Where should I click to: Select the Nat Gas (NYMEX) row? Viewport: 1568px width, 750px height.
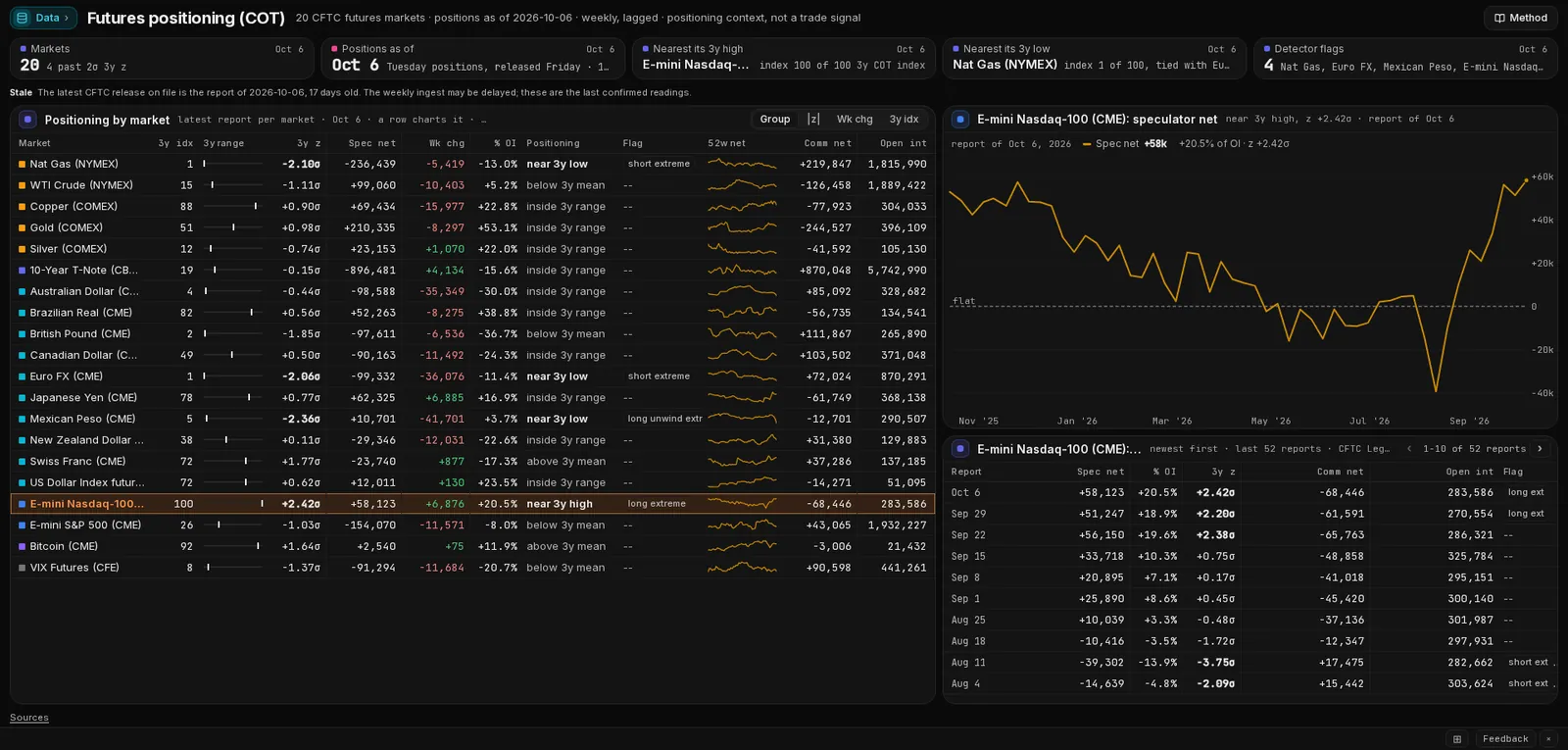point(472,164)
